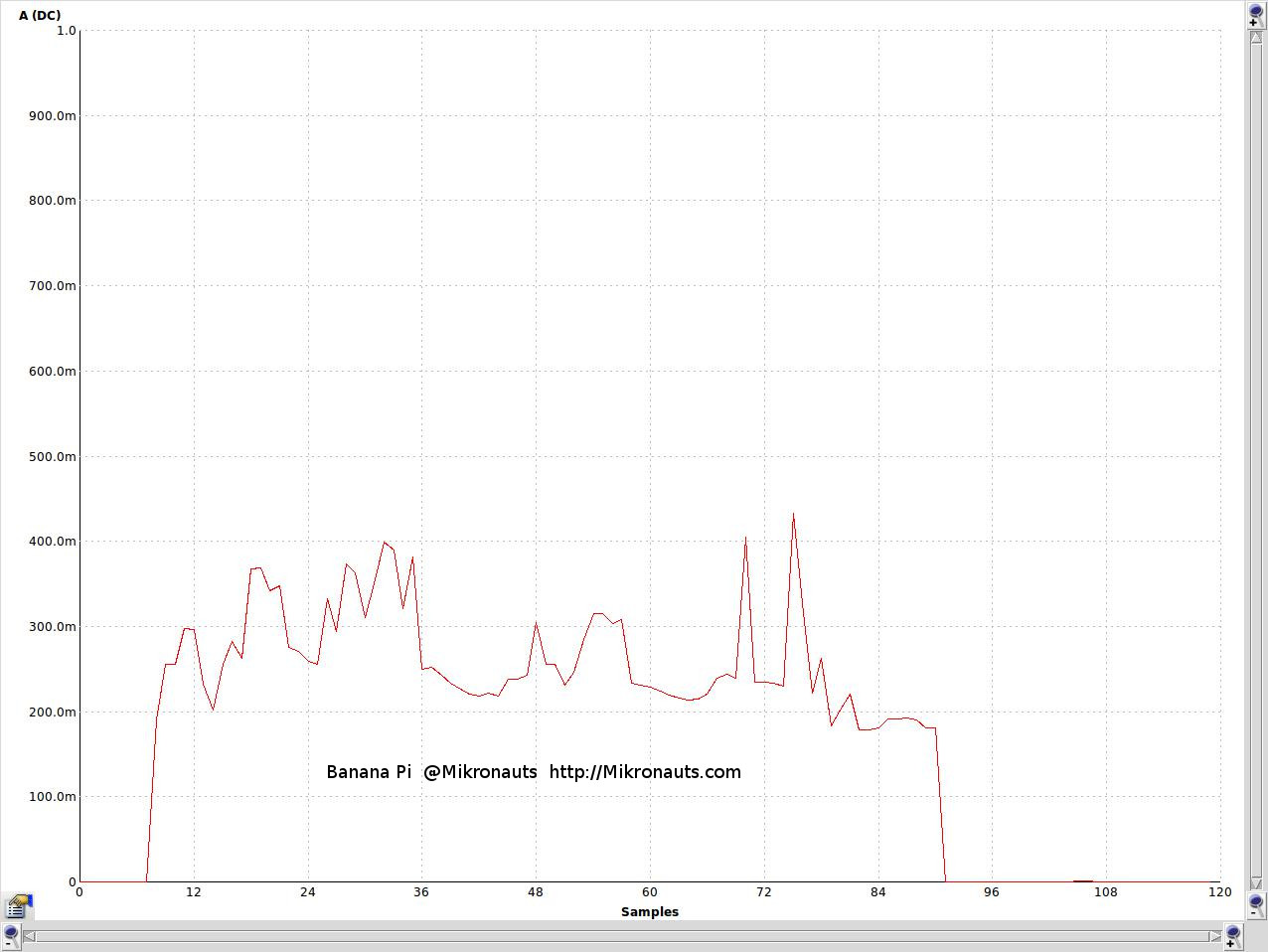Click the '60' x-axis tick label

point(650,892)
